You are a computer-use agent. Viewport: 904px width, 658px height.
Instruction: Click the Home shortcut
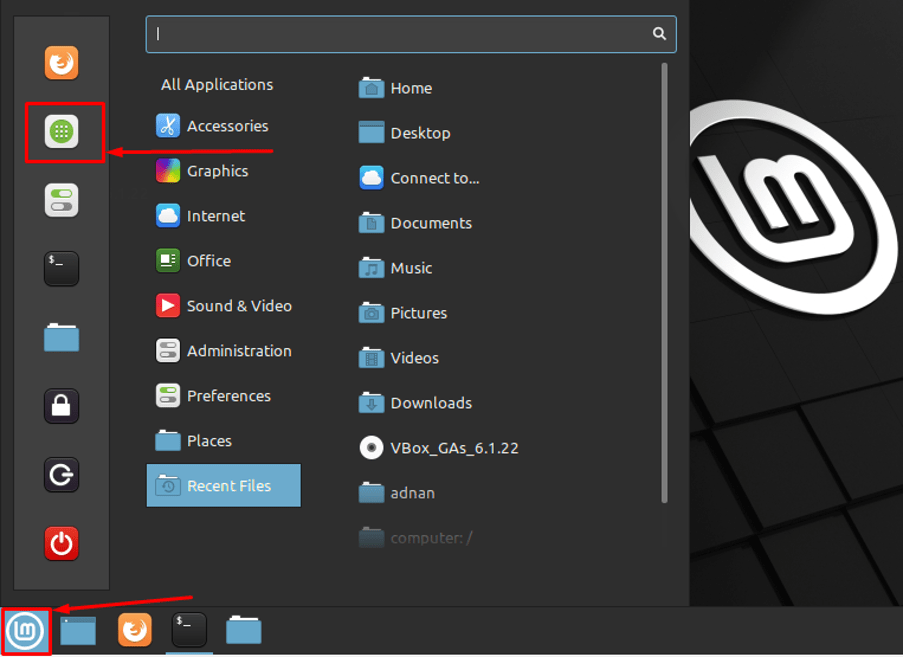[410, 88]
